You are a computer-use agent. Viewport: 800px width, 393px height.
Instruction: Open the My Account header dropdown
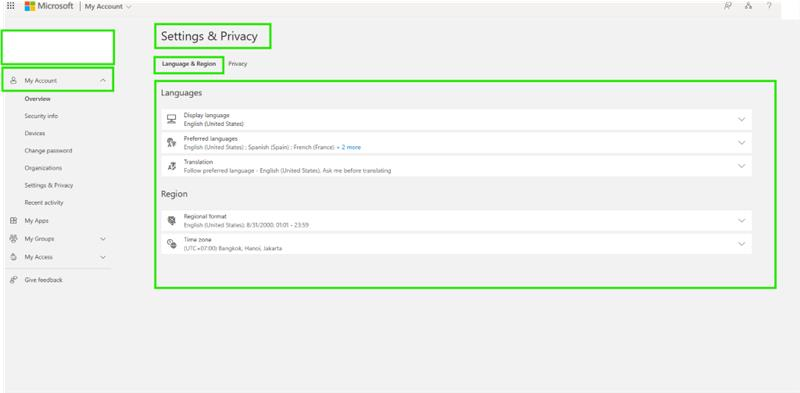(x=108, y=7)
